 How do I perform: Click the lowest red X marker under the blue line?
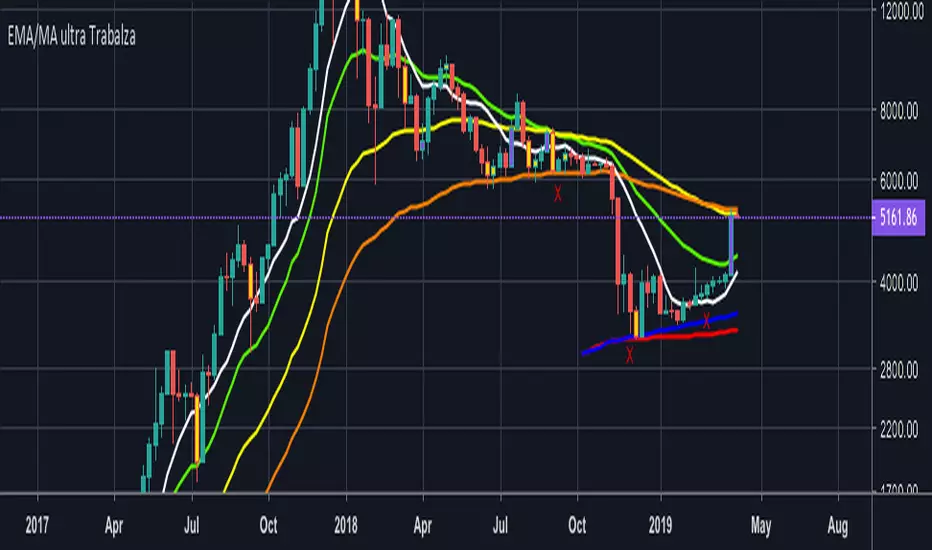click(x=629, y=355)
